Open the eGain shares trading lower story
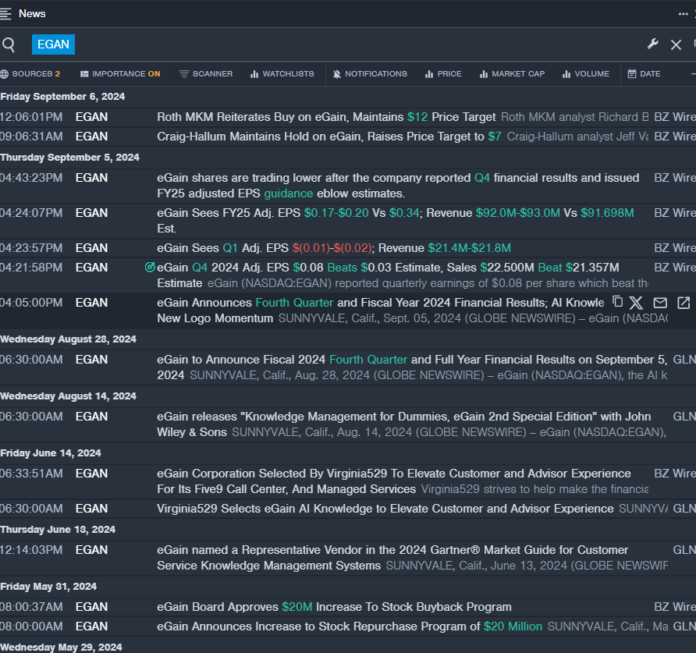The width and height of the screenshot is (696, 653). 398,186
